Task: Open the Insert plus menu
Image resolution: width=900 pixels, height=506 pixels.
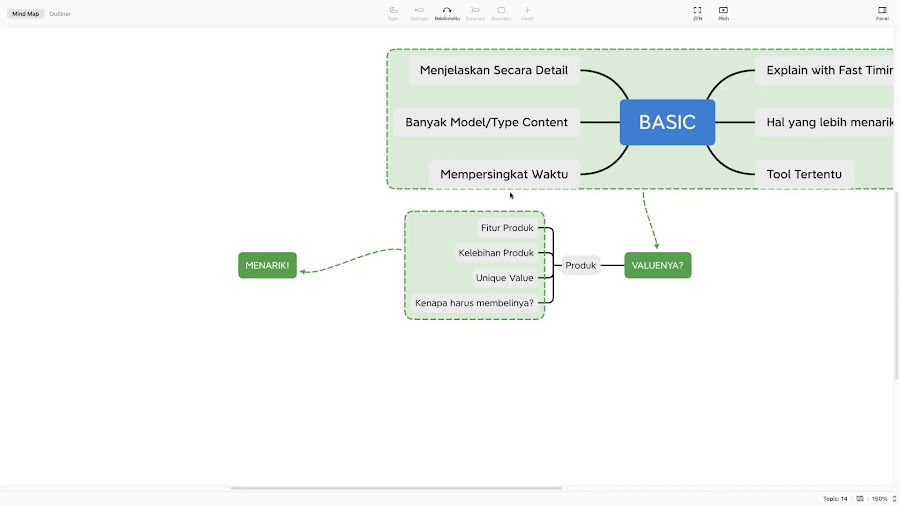Action: 527,10
